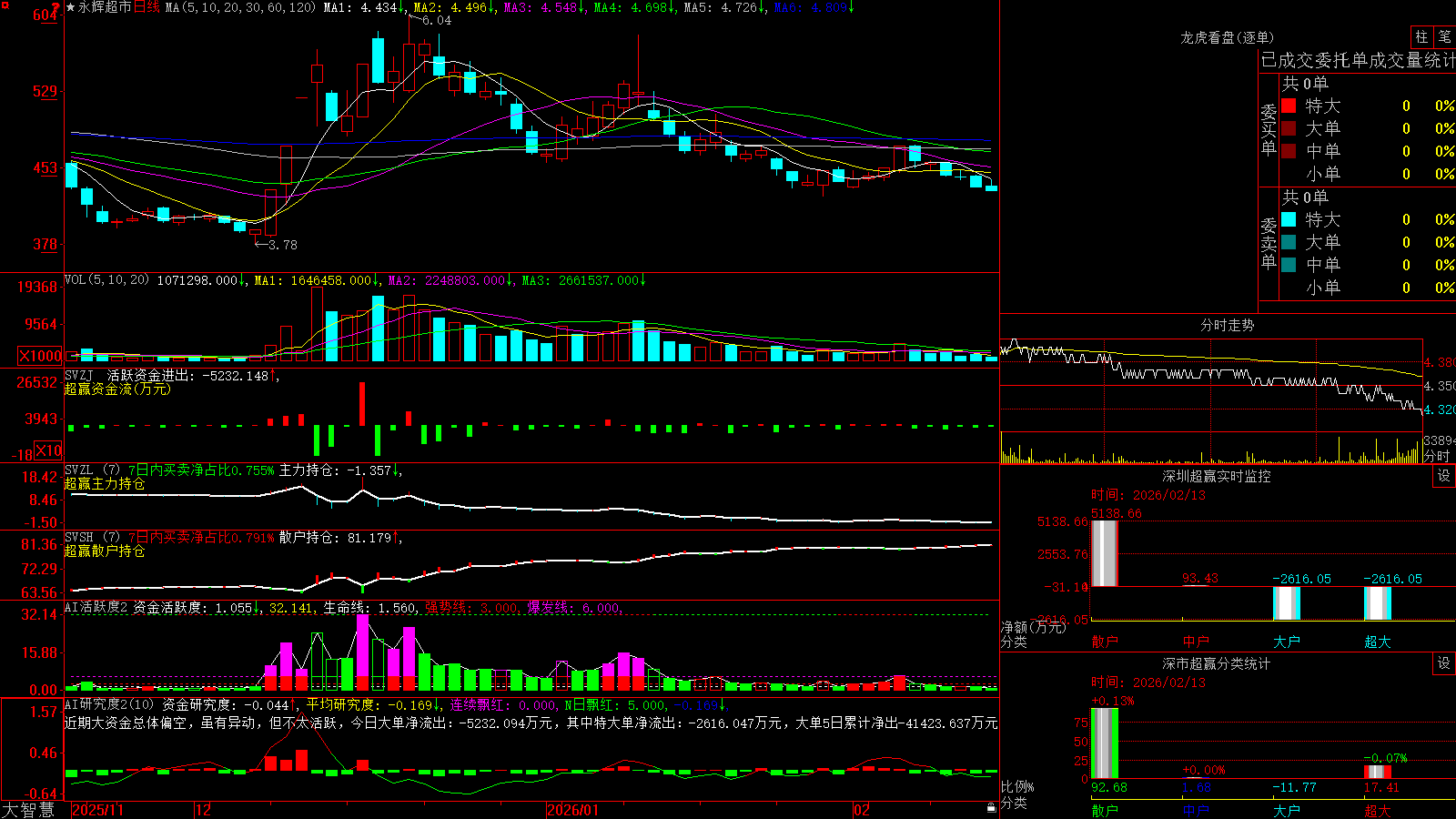Click the lock icon at the end of the date axis
Screen dimensions: 1456x819
[x=992, y=808]
